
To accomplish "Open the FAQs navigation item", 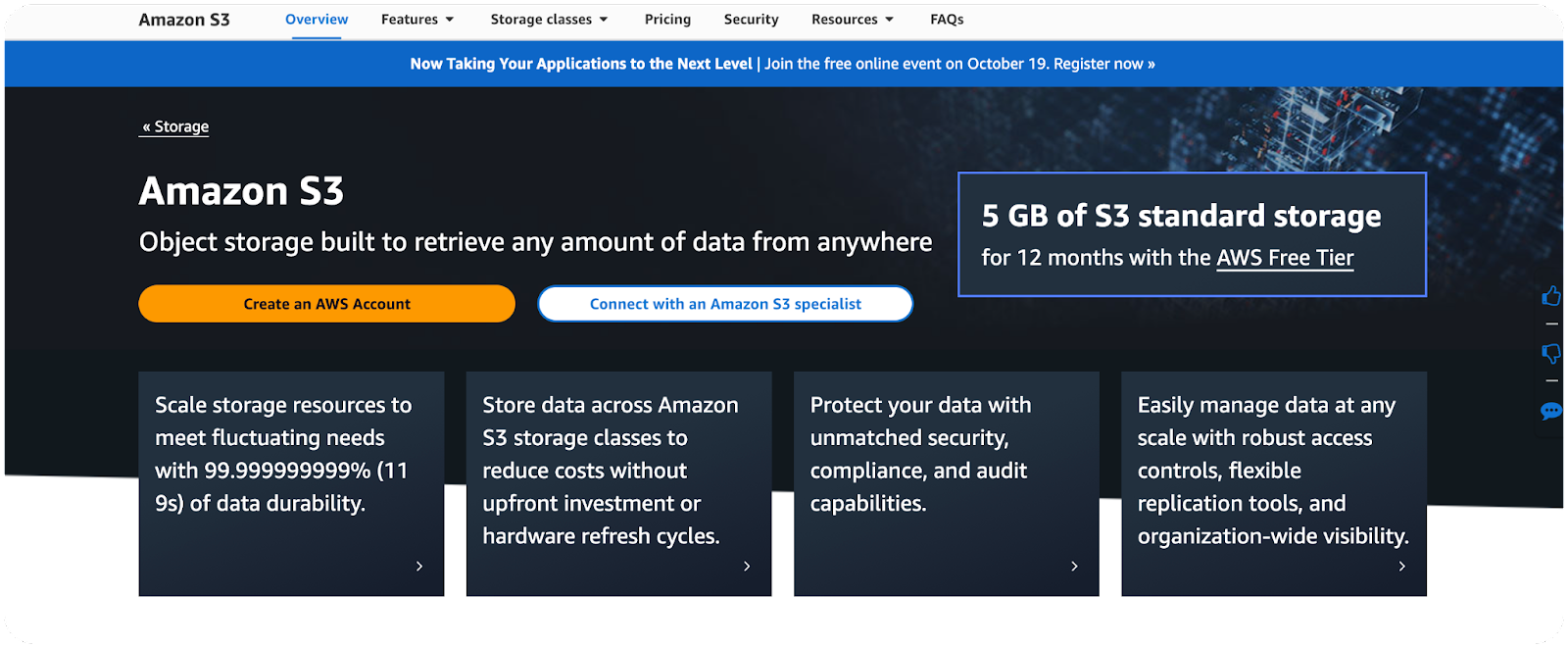I will [945, 19].
